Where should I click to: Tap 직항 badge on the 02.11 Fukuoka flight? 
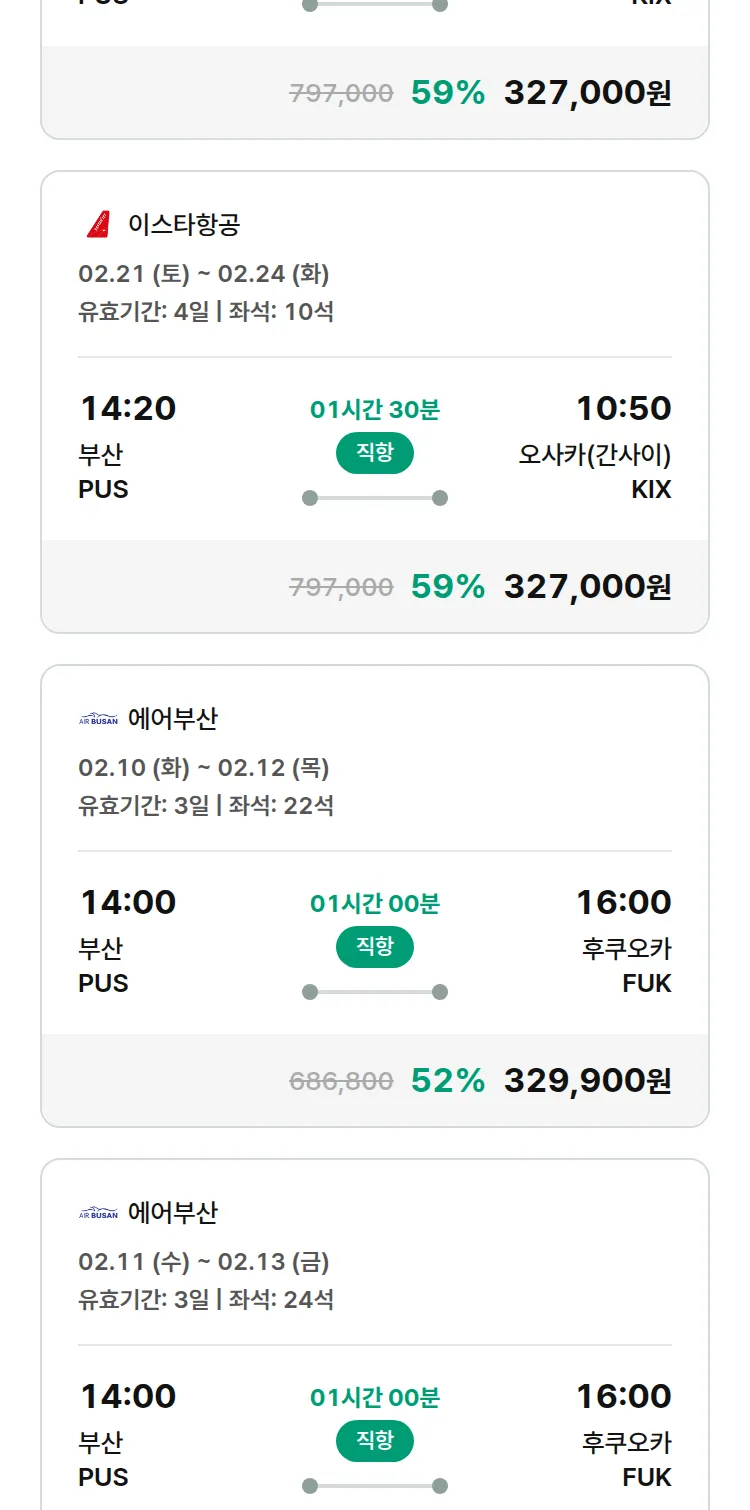375,1441
